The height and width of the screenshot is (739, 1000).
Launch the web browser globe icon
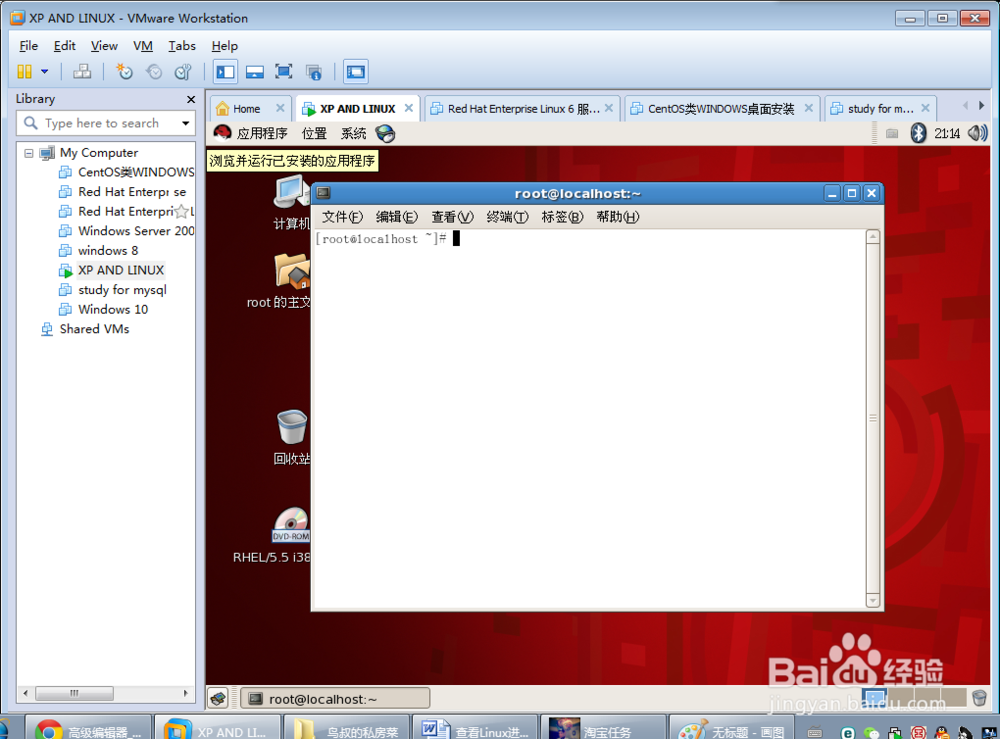click(385, 133)
